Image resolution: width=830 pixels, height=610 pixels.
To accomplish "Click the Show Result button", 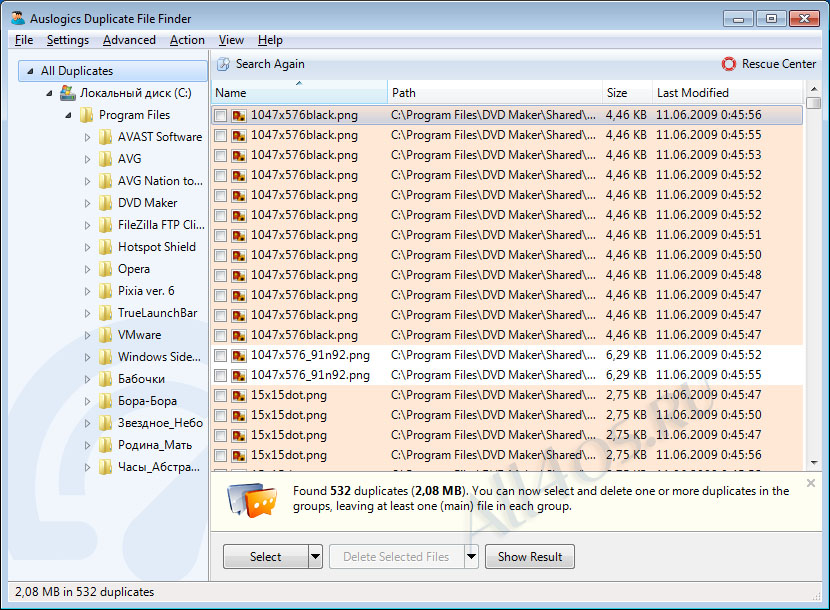I will 530,557.
